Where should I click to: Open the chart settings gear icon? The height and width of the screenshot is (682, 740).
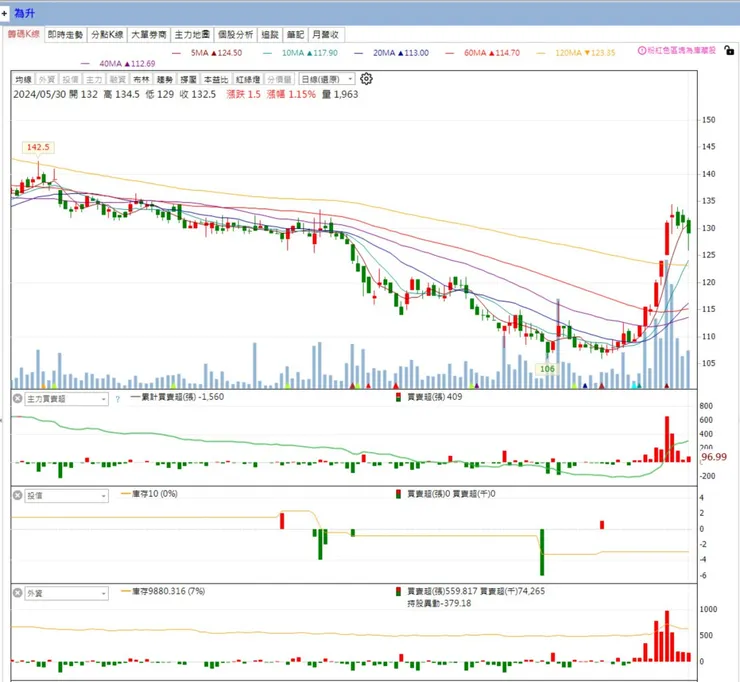point(366,79)
